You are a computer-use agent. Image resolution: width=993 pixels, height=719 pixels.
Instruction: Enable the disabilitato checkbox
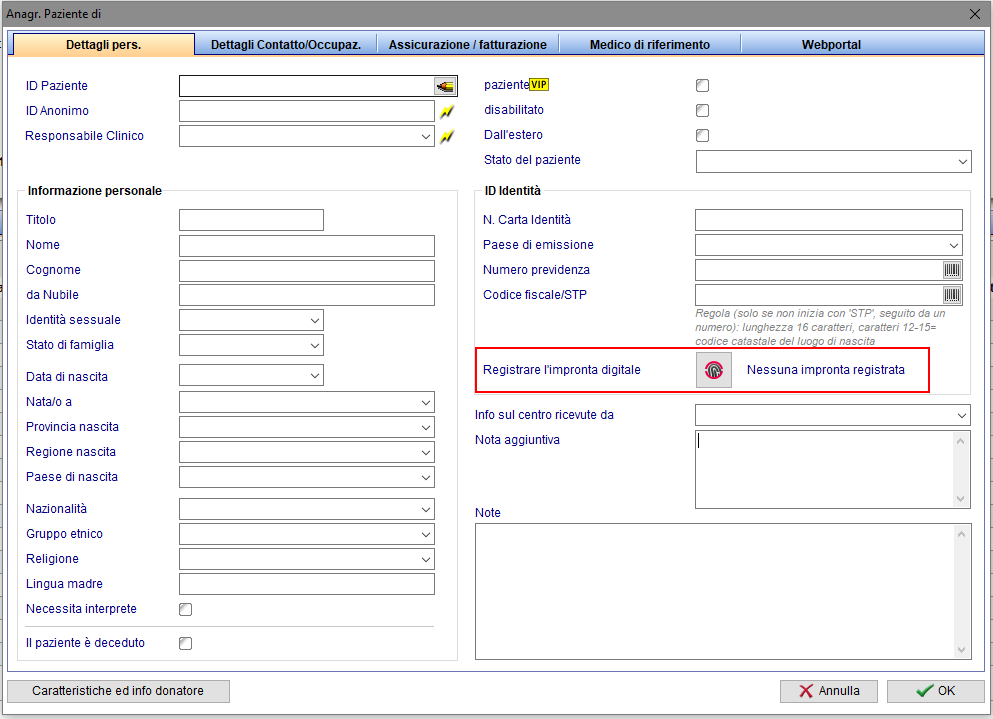(702, 110)
